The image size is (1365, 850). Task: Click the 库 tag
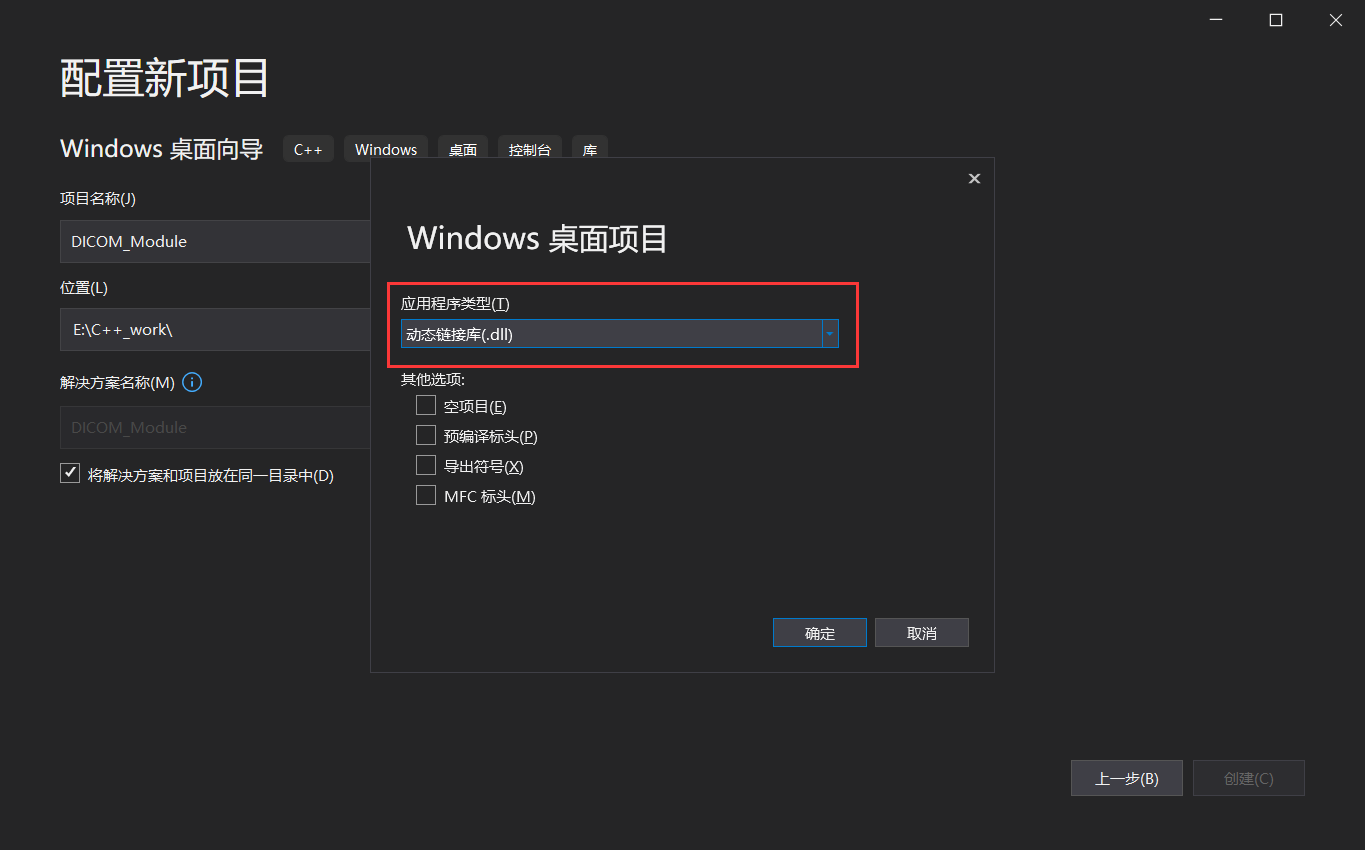pos(589,149)
